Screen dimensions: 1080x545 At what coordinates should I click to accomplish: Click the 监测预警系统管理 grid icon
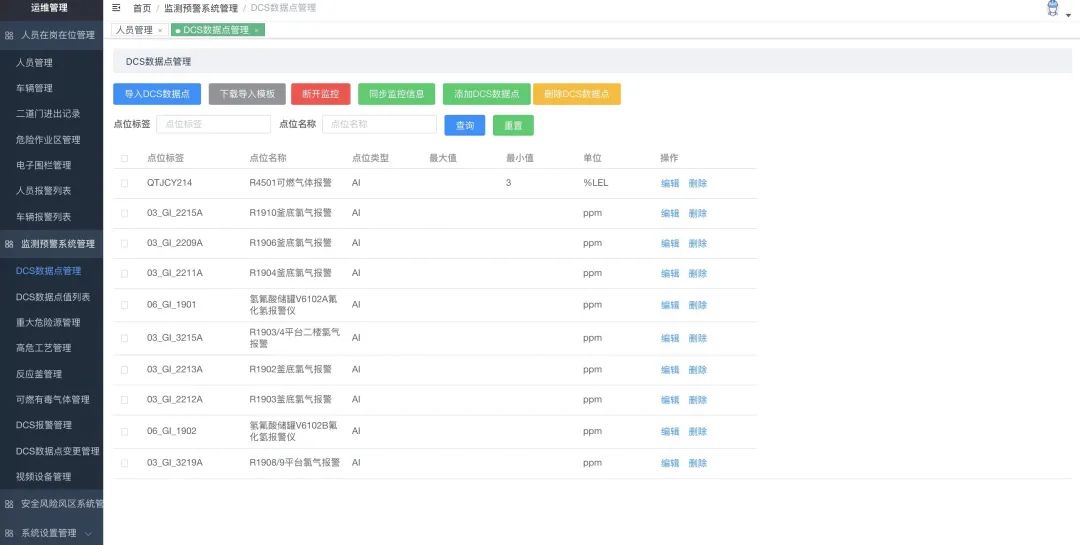(x=9, y=244)
